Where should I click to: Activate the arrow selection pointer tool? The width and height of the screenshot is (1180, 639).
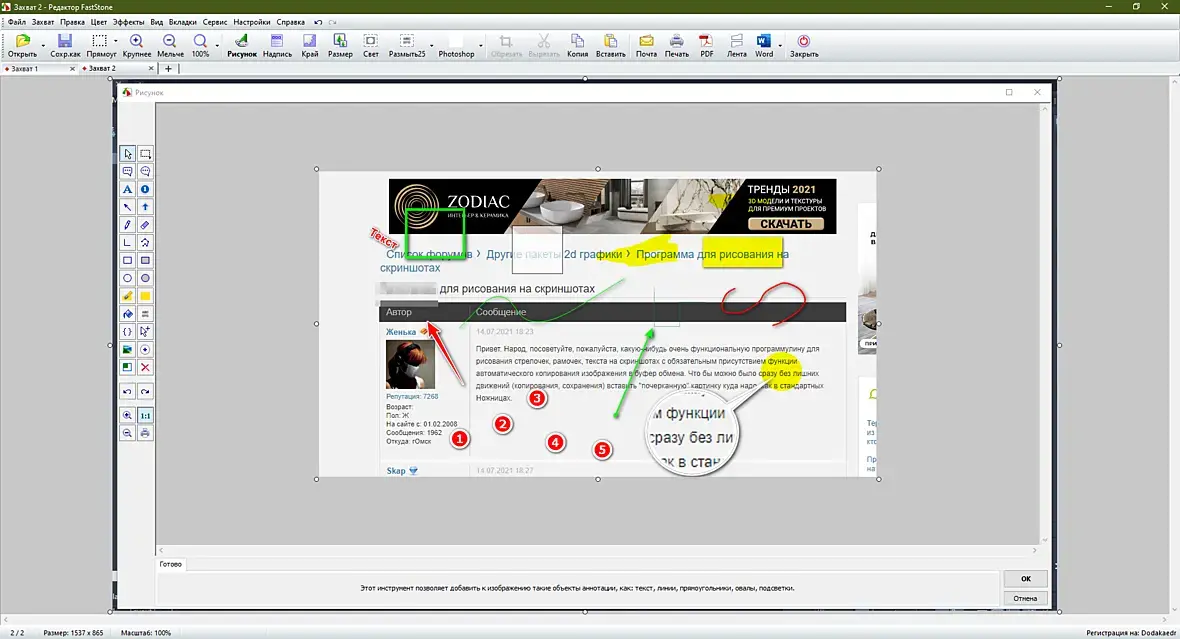pos(127,154)
